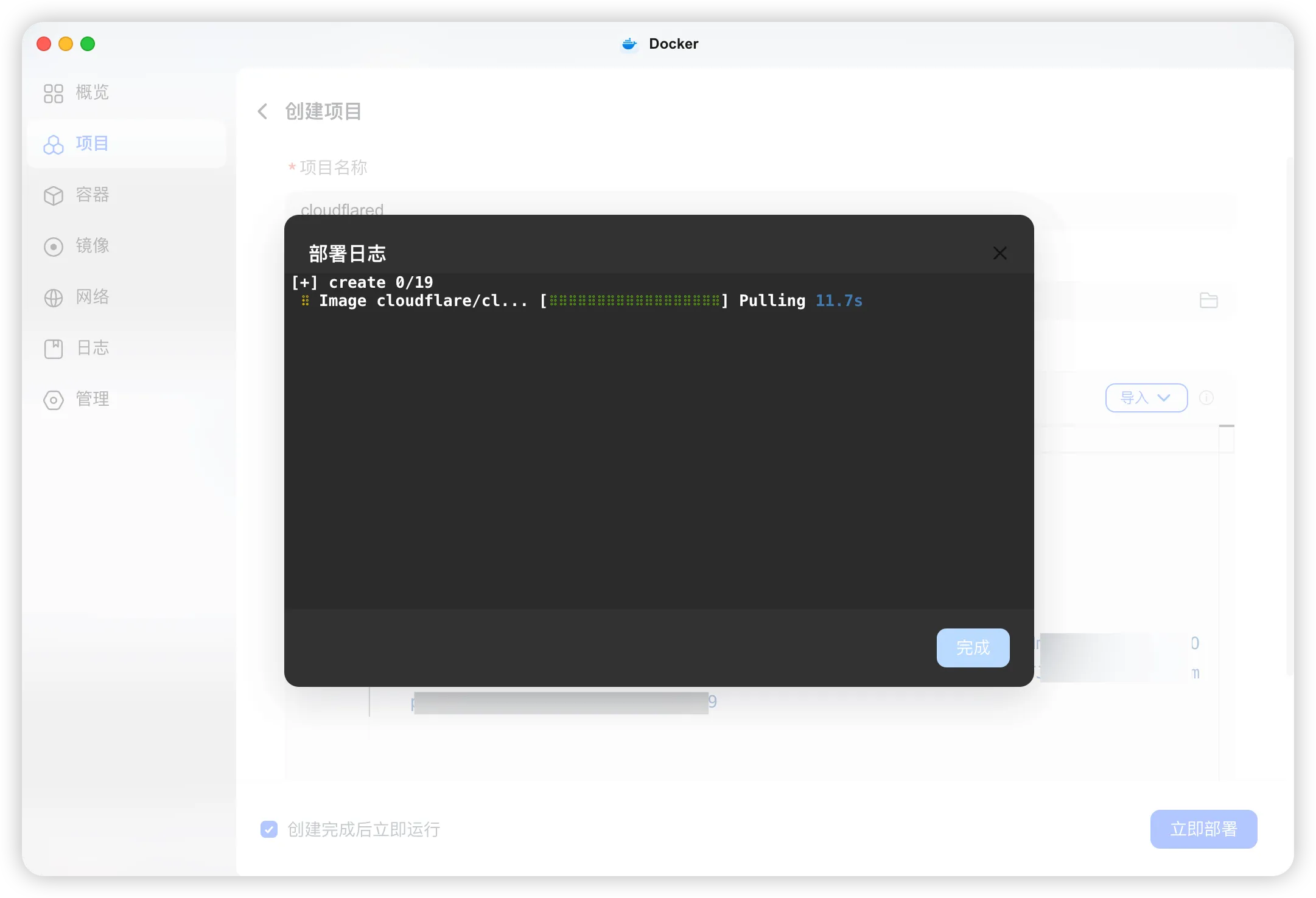Click the 部署日志 dialog title
Viewport: 1316px width, 898px height.
click(x=348, y=254)
